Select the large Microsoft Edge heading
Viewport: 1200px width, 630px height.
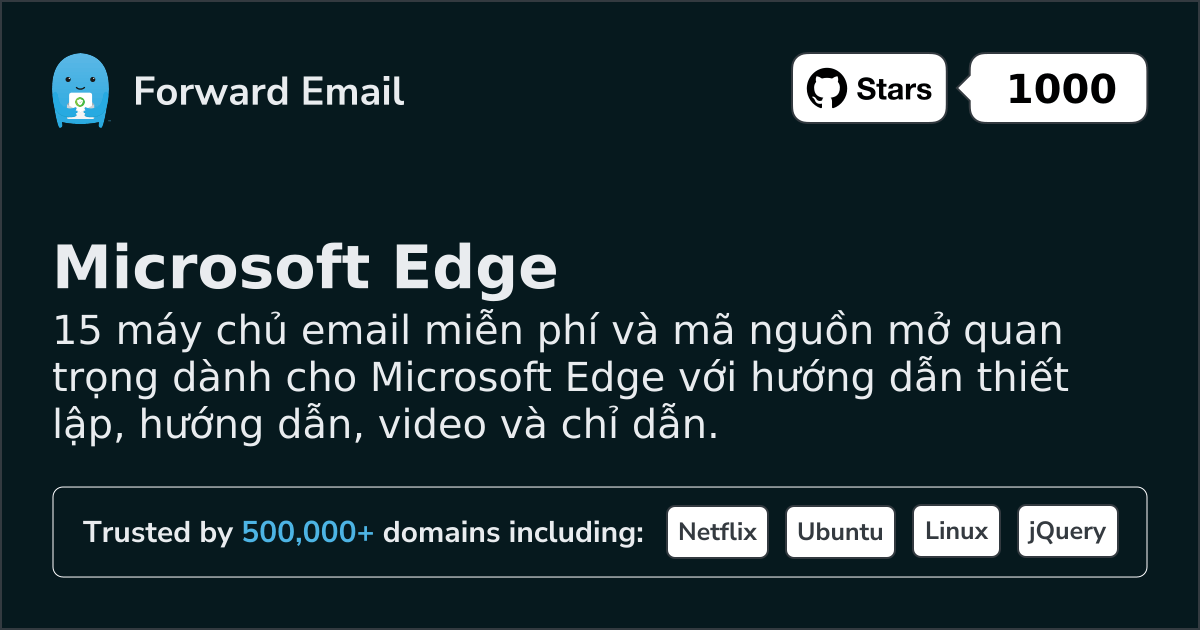(x=305, y=268)
